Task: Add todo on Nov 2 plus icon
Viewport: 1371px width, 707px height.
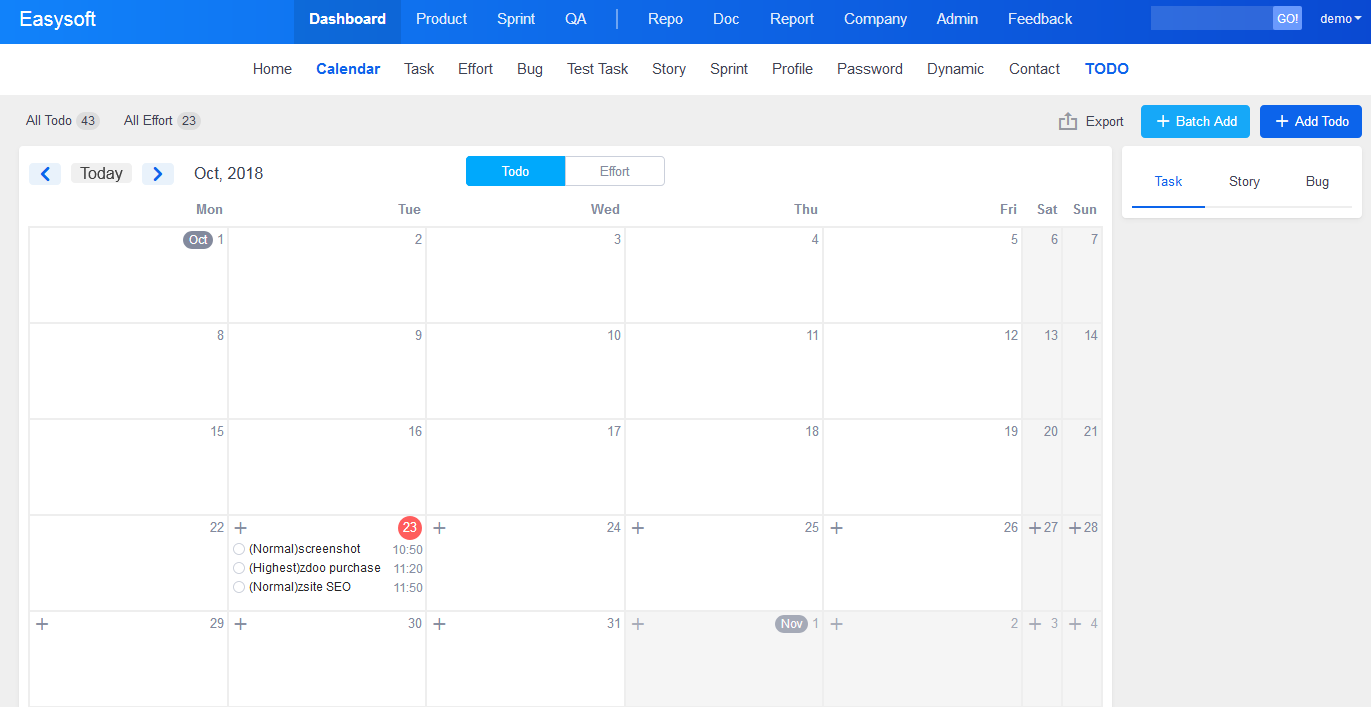Action: point(836,624)
